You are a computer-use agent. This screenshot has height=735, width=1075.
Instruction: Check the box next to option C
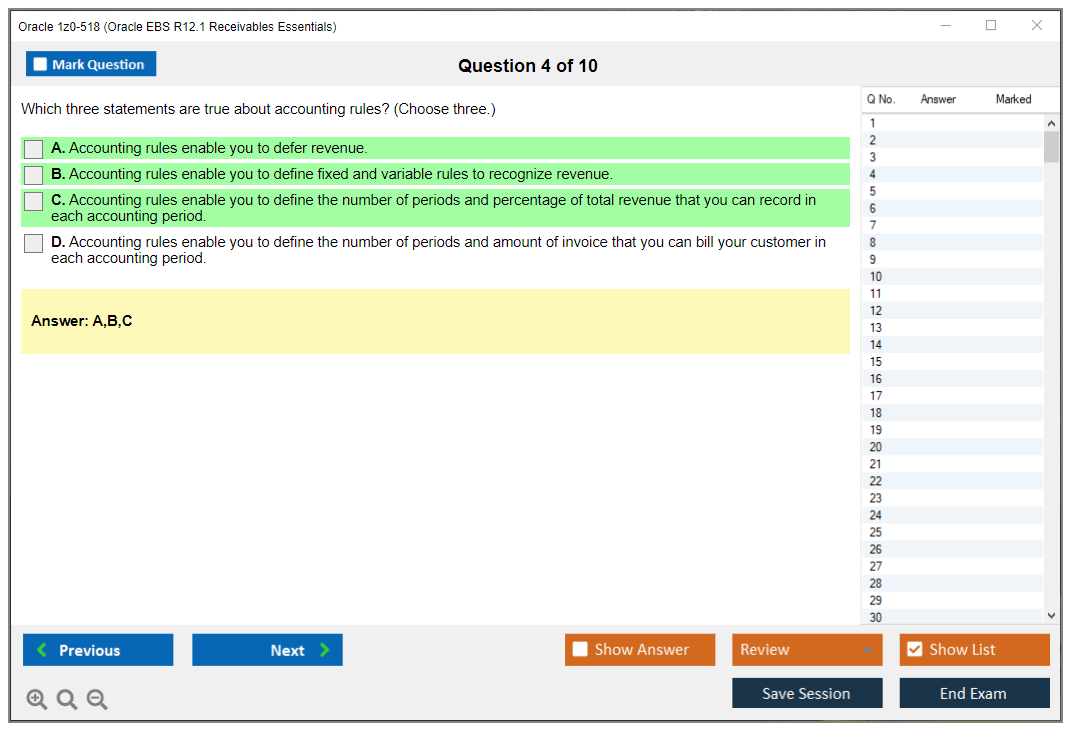pos(34,201)
